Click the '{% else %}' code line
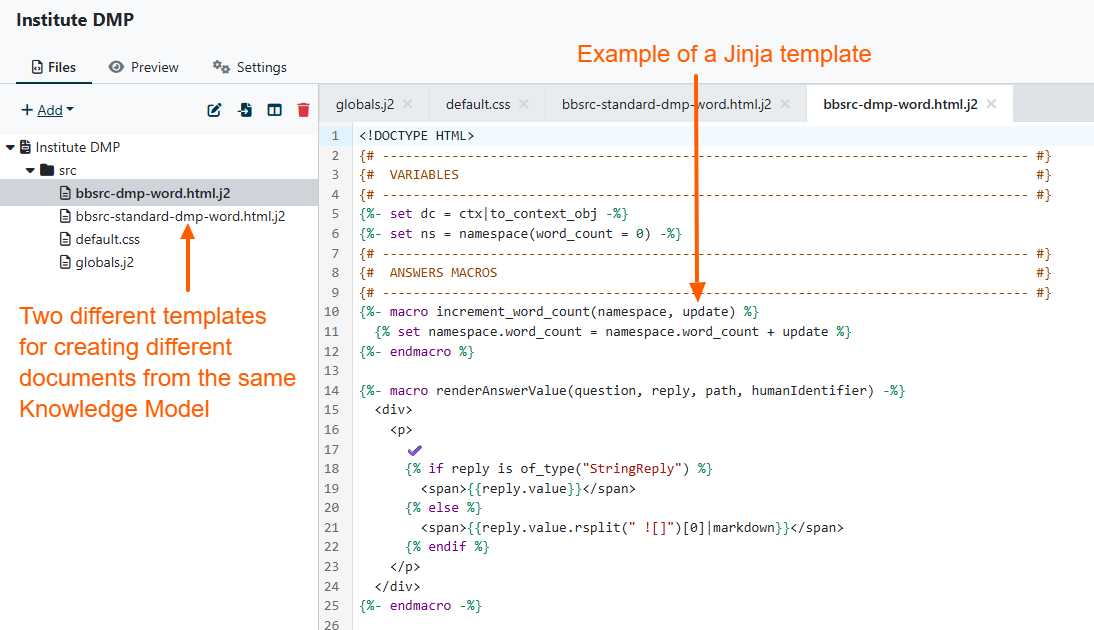 click(x=444, y=508)
